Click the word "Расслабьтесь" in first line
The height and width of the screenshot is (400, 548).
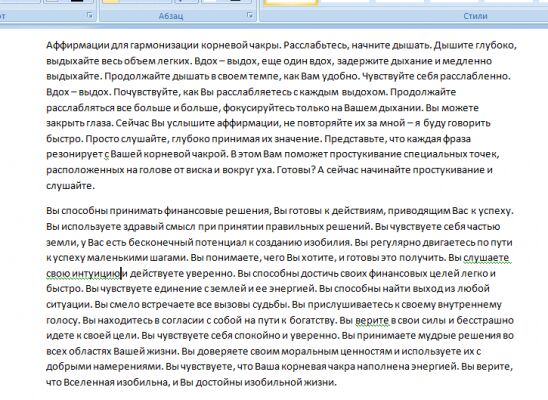(316, 45)
